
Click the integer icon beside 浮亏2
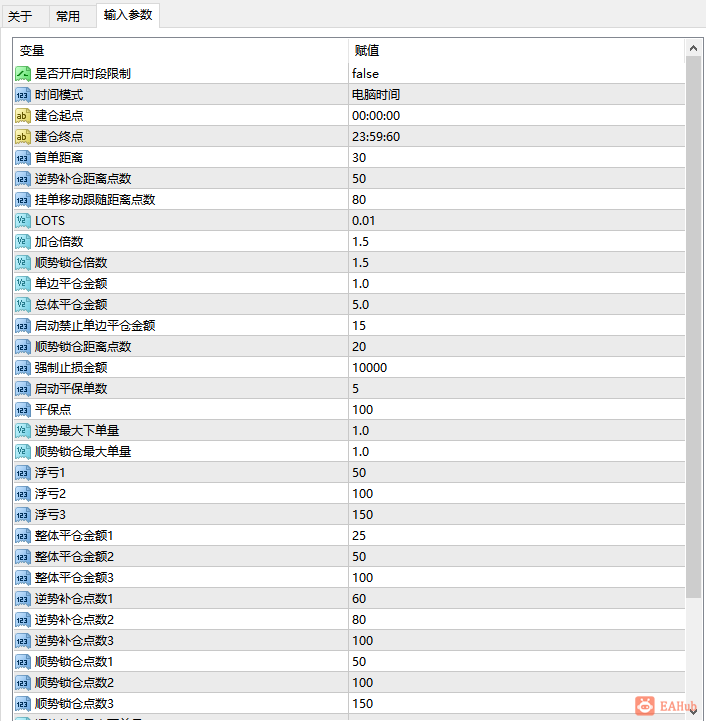[x=23, y=494]
